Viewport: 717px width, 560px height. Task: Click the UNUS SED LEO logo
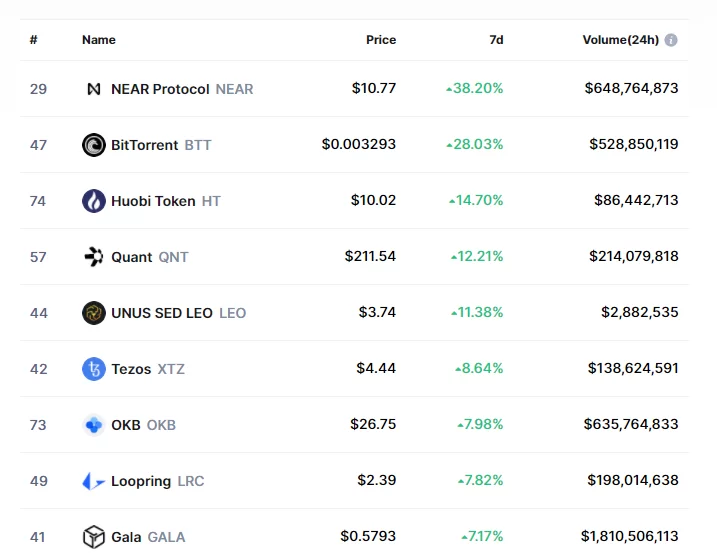[94, 313]
